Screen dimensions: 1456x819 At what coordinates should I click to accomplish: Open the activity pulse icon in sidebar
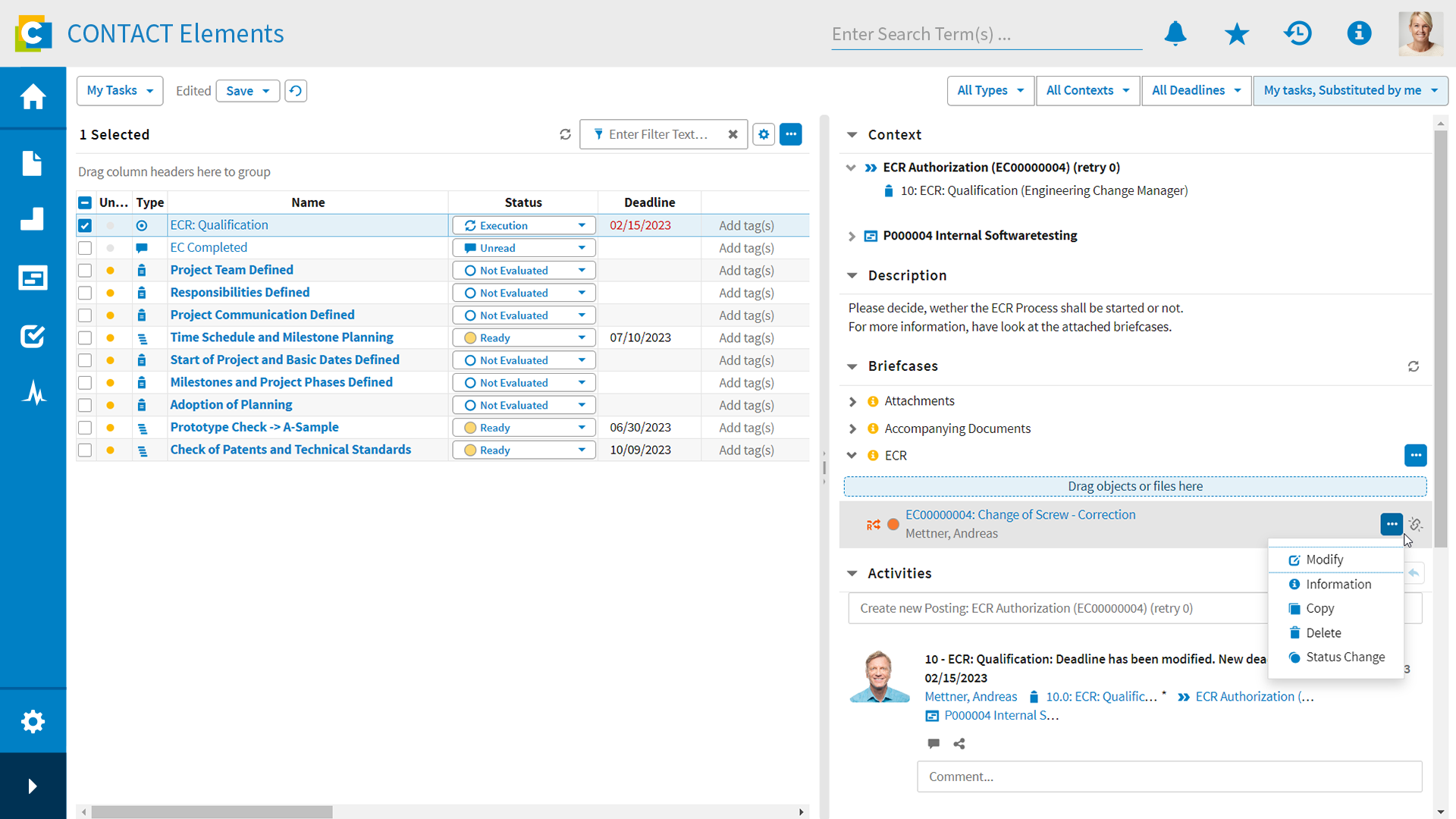[x=33, y=393]
